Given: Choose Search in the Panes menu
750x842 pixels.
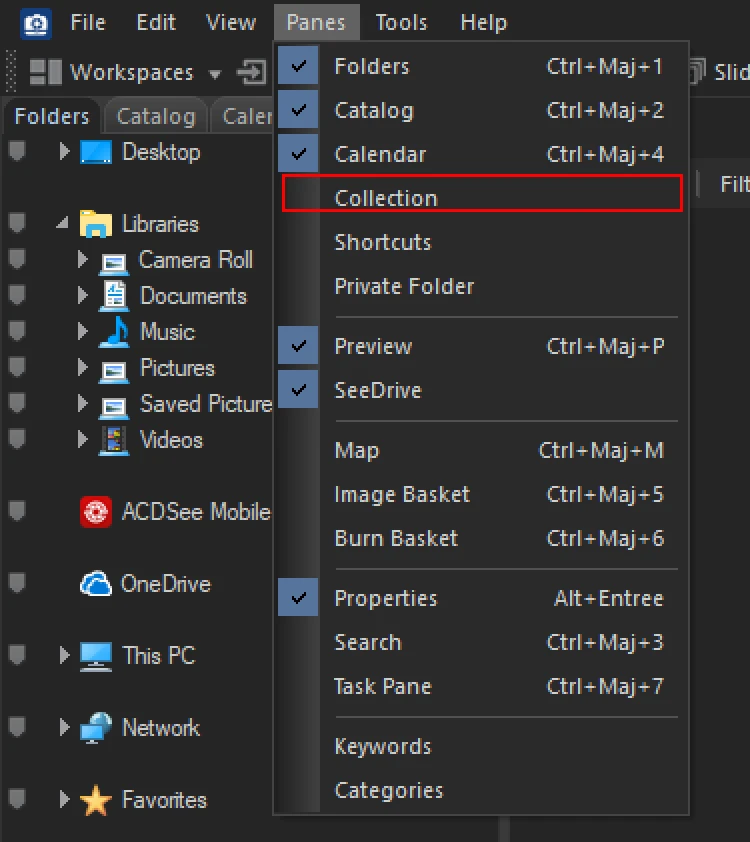Looking at the screenshot, I should (x=482, y=642).
